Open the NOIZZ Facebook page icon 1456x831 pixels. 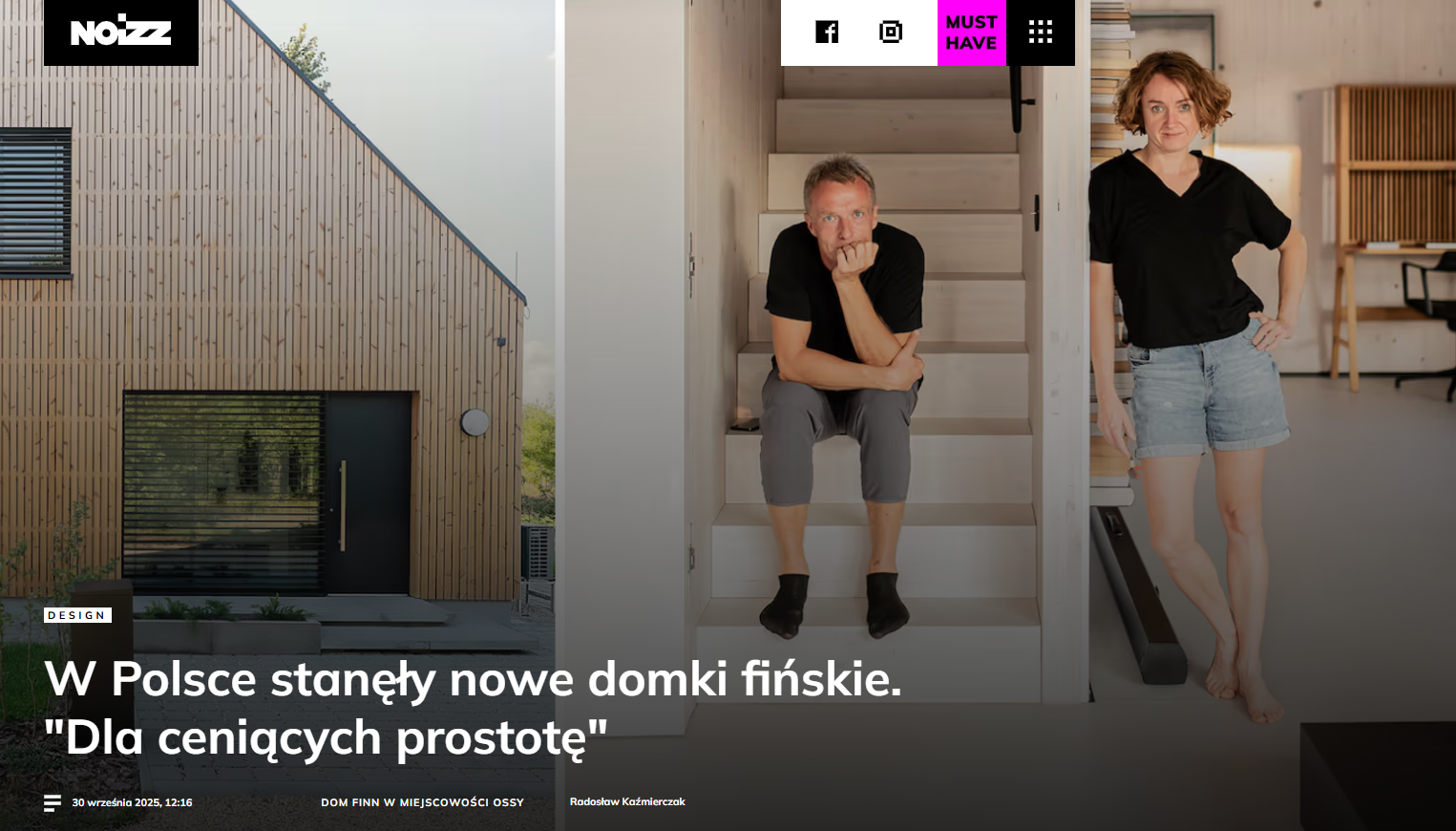[x=827, y=32]
